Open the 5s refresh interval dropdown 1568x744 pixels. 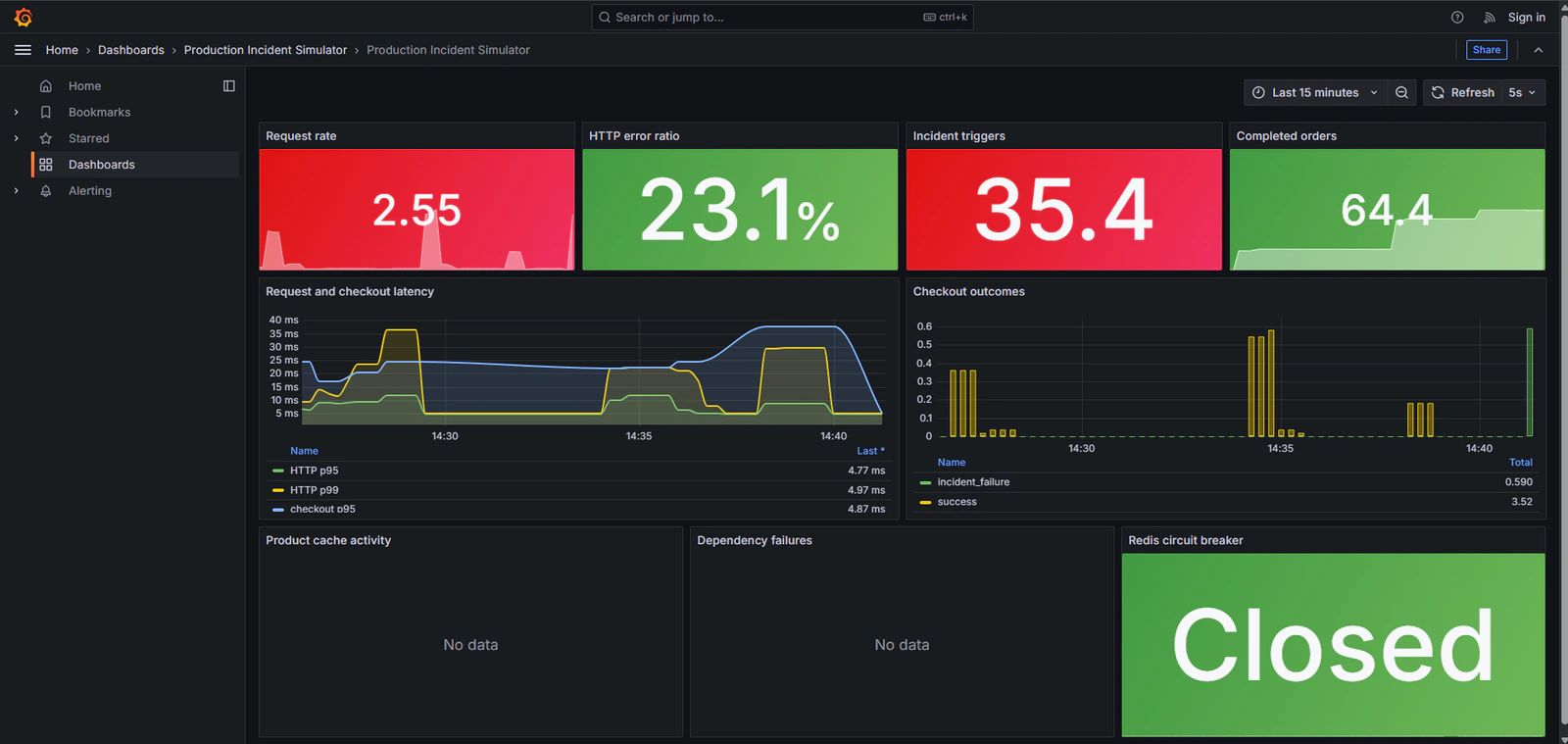coord(1523,92)
